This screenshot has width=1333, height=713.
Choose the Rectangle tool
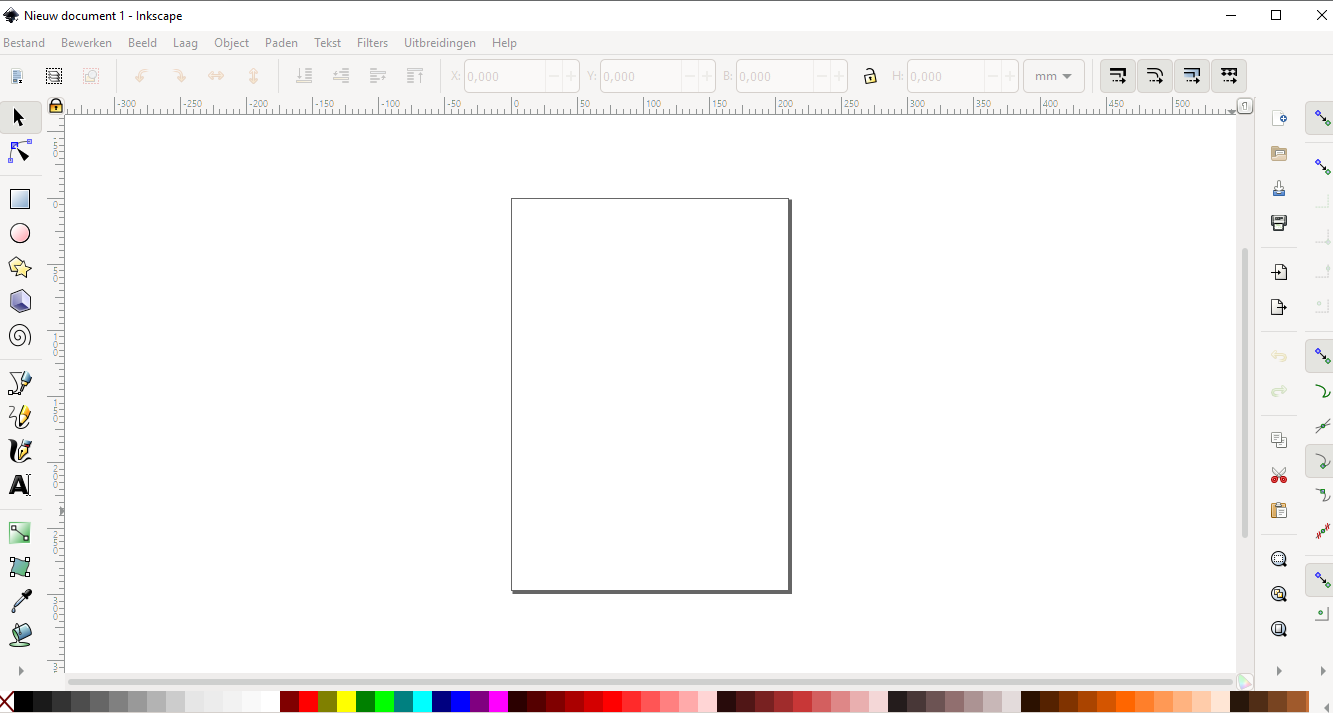(20, 199)
